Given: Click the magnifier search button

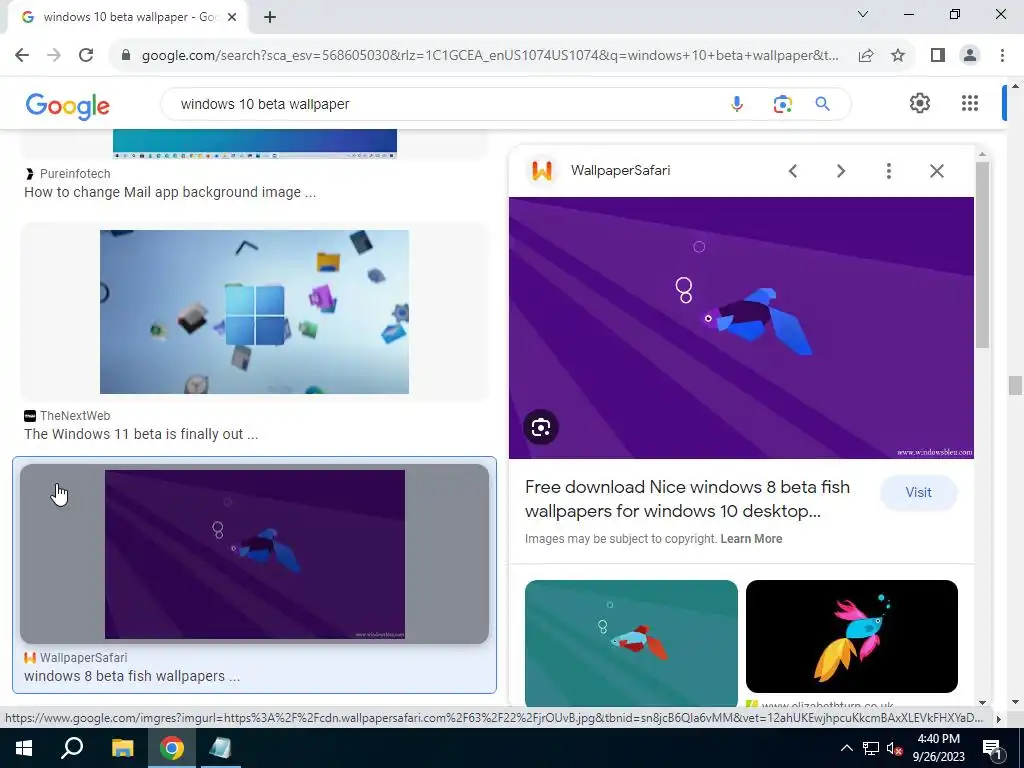Looking at the screenshot, I should point(822,104).
